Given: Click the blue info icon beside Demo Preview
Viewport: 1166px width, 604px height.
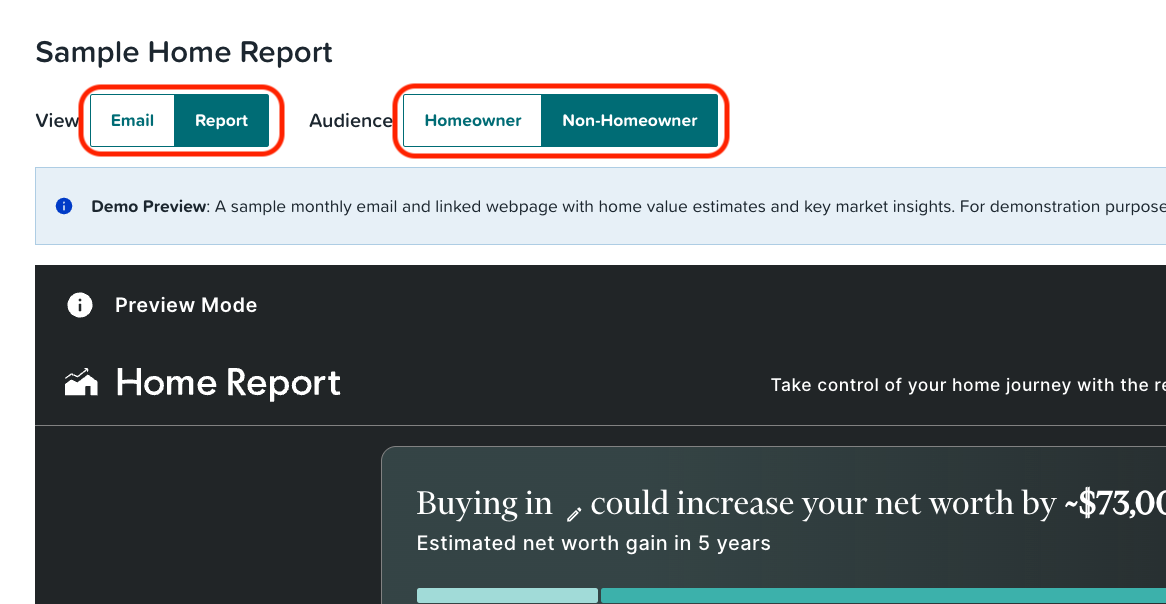Looking at the screenshot, I should (64, 206).
